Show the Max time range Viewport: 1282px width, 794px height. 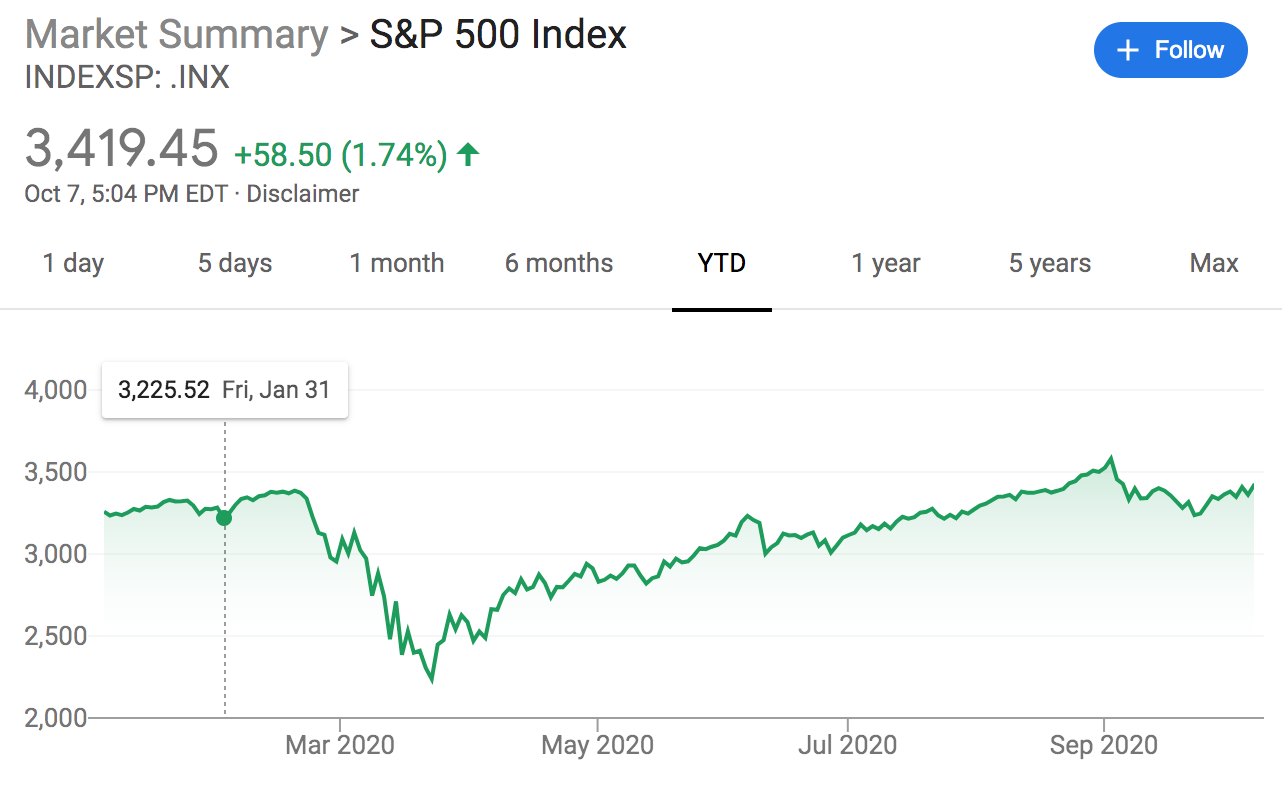[1214, 264]
